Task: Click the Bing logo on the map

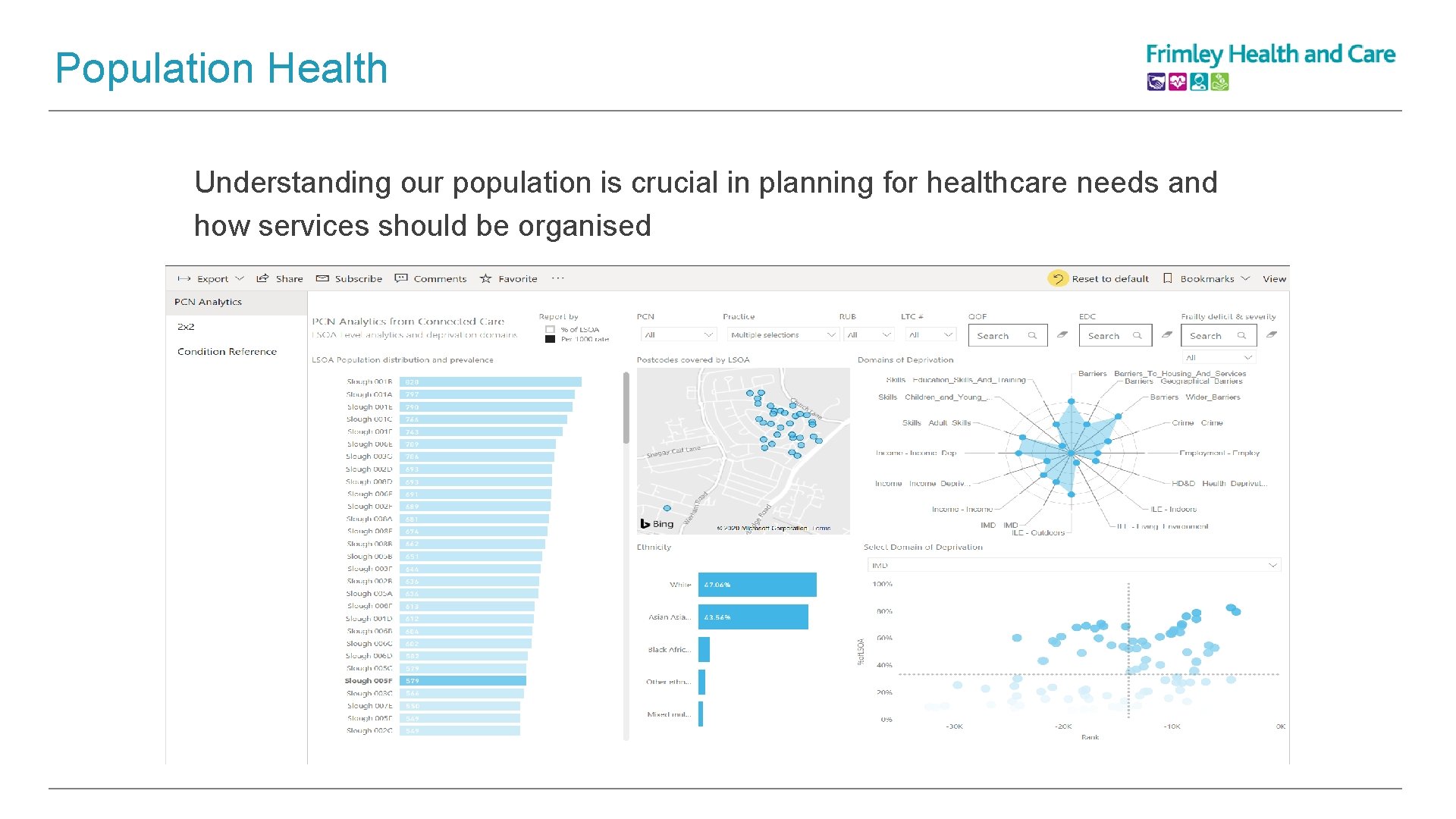Action: coord(655,523)
